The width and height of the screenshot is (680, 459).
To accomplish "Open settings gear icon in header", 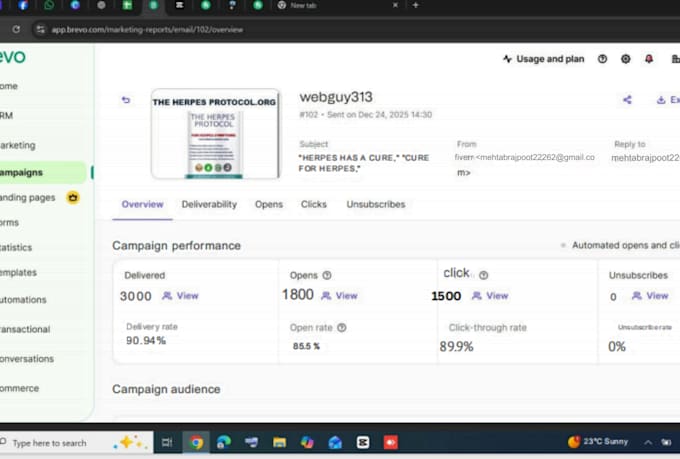I will click(x=625, y=59).
